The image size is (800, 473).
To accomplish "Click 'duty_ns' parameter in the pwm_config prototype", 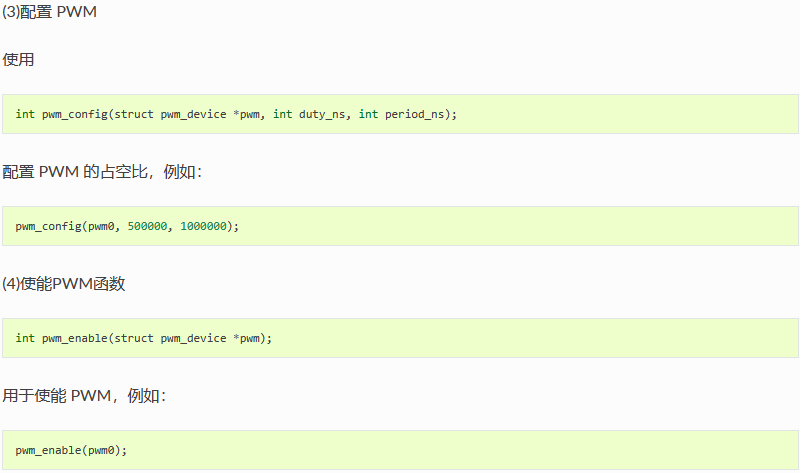I will coord(322,114).
